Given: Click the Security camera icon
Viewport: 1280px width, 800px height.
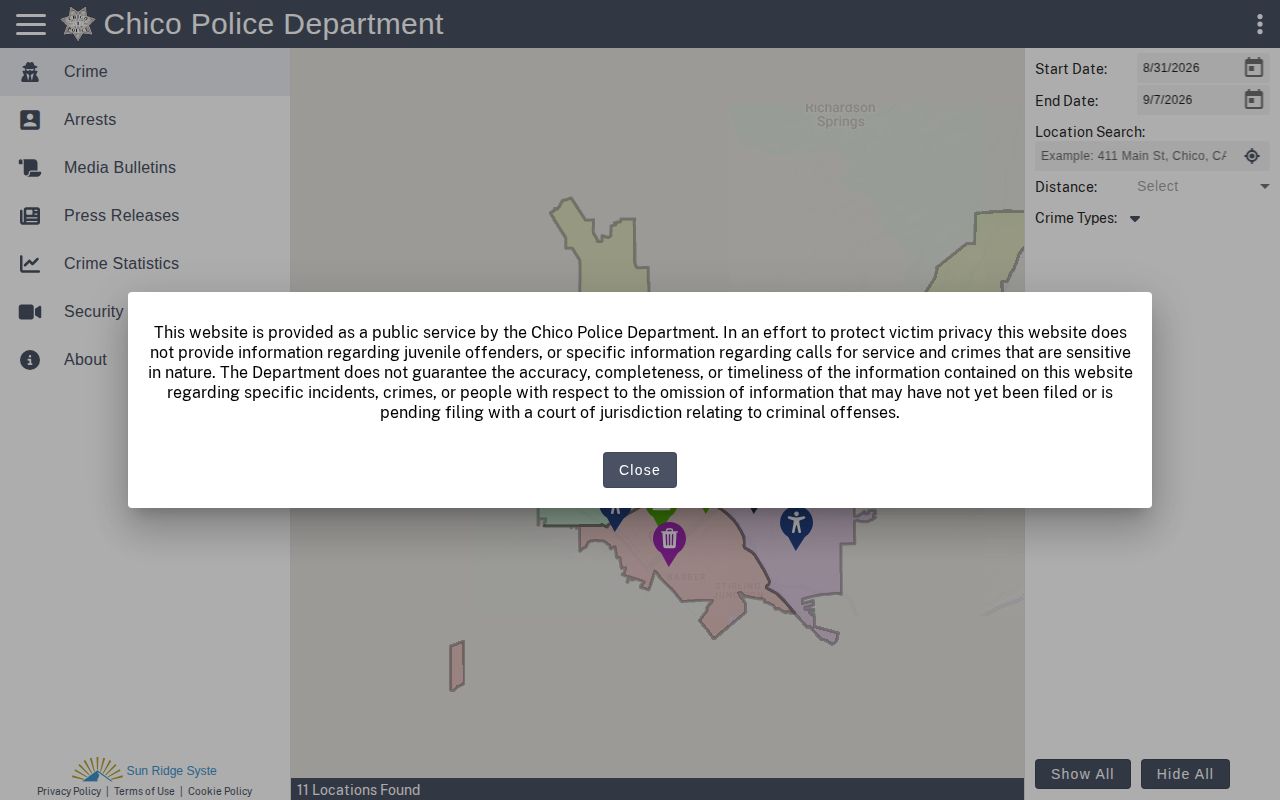Looking at the screenshot, I should 30,312.
